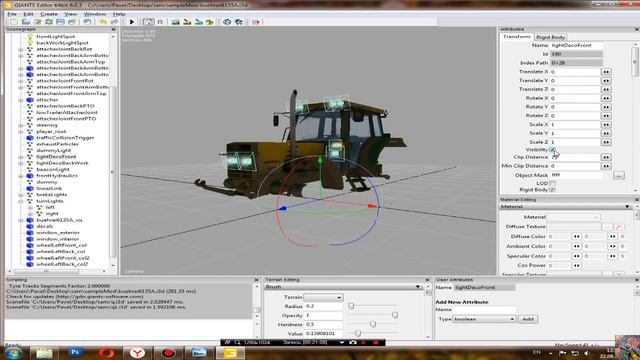
Task: Select the trafficCollisionTrigger node
Action: pos(65,138)
